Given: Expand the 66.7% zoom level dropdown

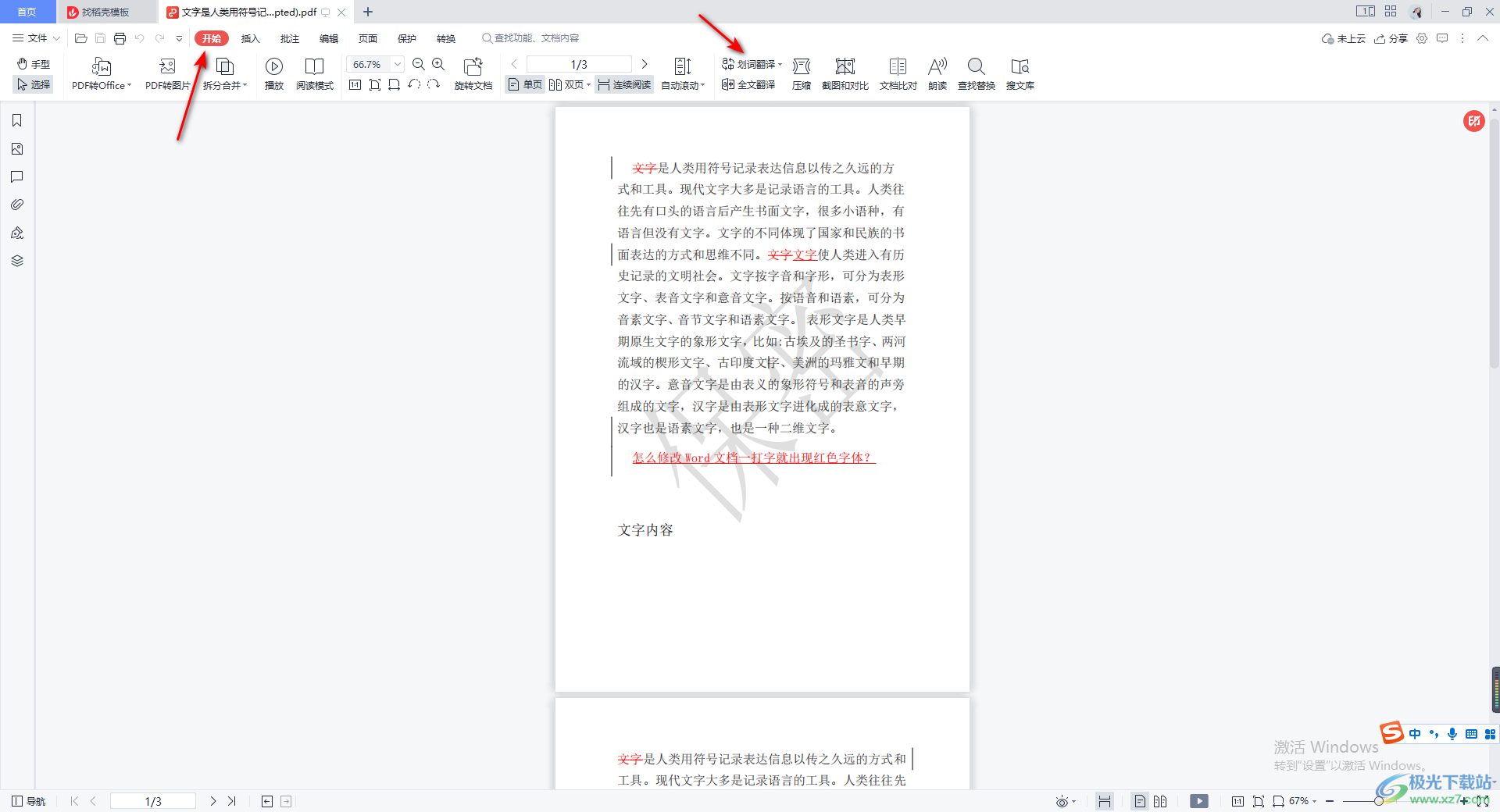Looking at the screenshot, I should [x=398, y=64].
